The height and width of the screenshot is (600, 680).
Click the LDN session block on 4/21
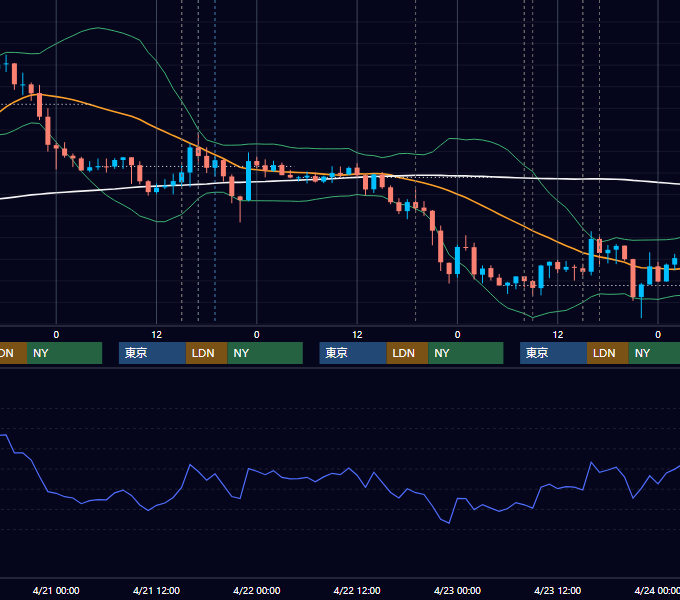[206, 353]
